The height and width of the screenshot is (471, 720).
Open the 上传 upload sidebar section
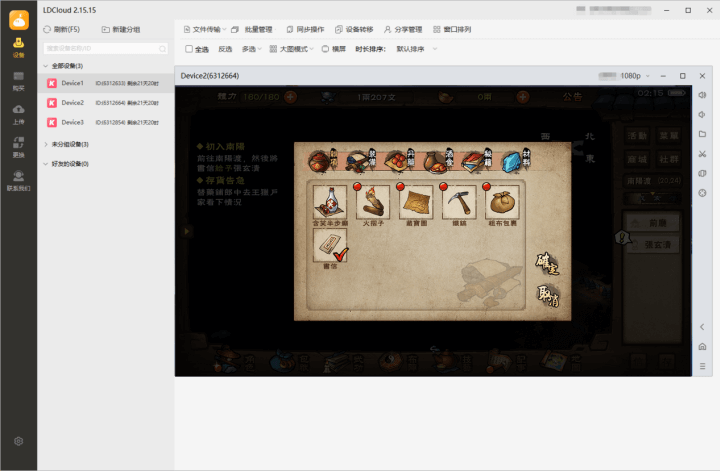18,115
